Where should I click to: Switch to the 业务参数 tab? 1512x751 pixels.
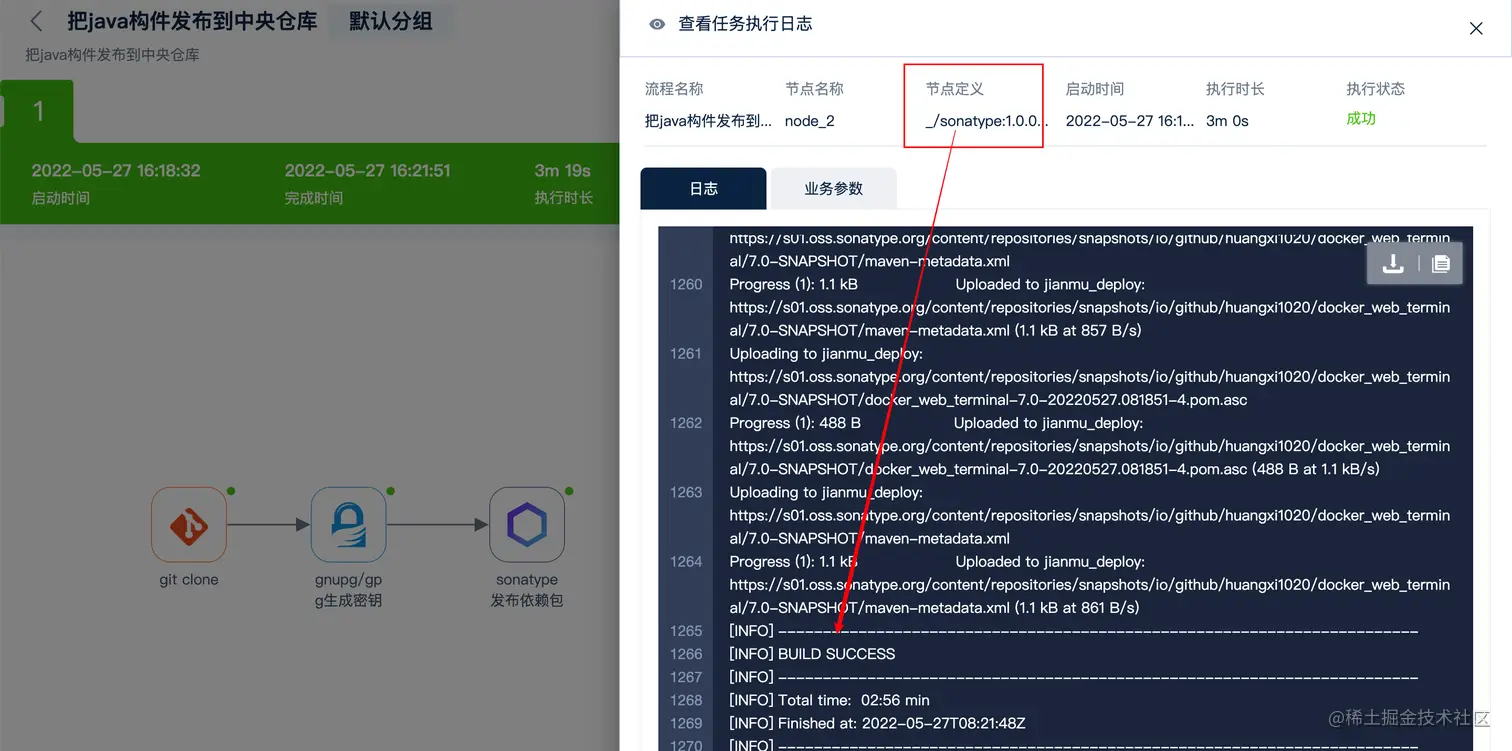pos(833,188)
